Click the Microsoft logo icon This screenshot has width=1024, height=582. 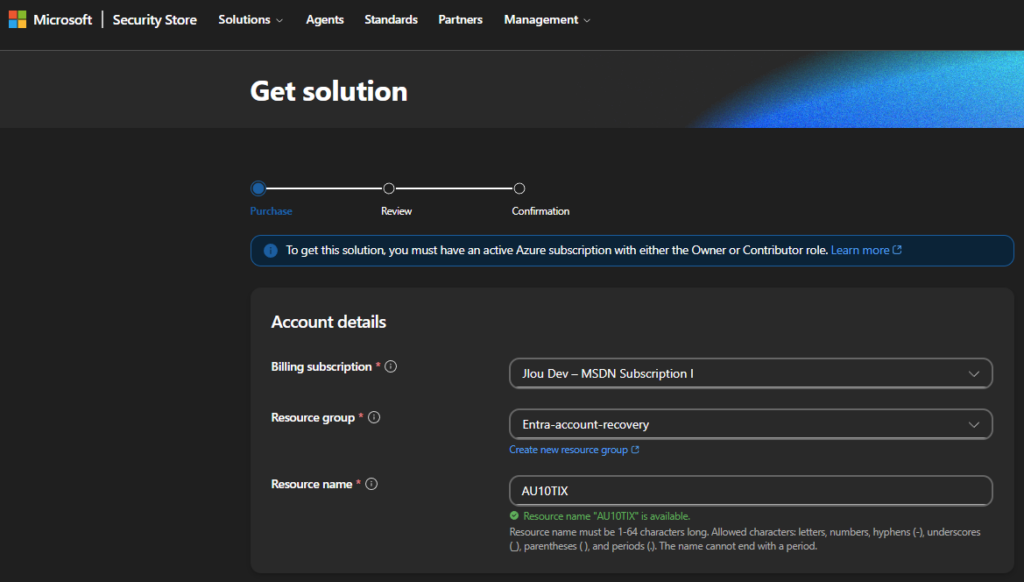coord(18,20)
